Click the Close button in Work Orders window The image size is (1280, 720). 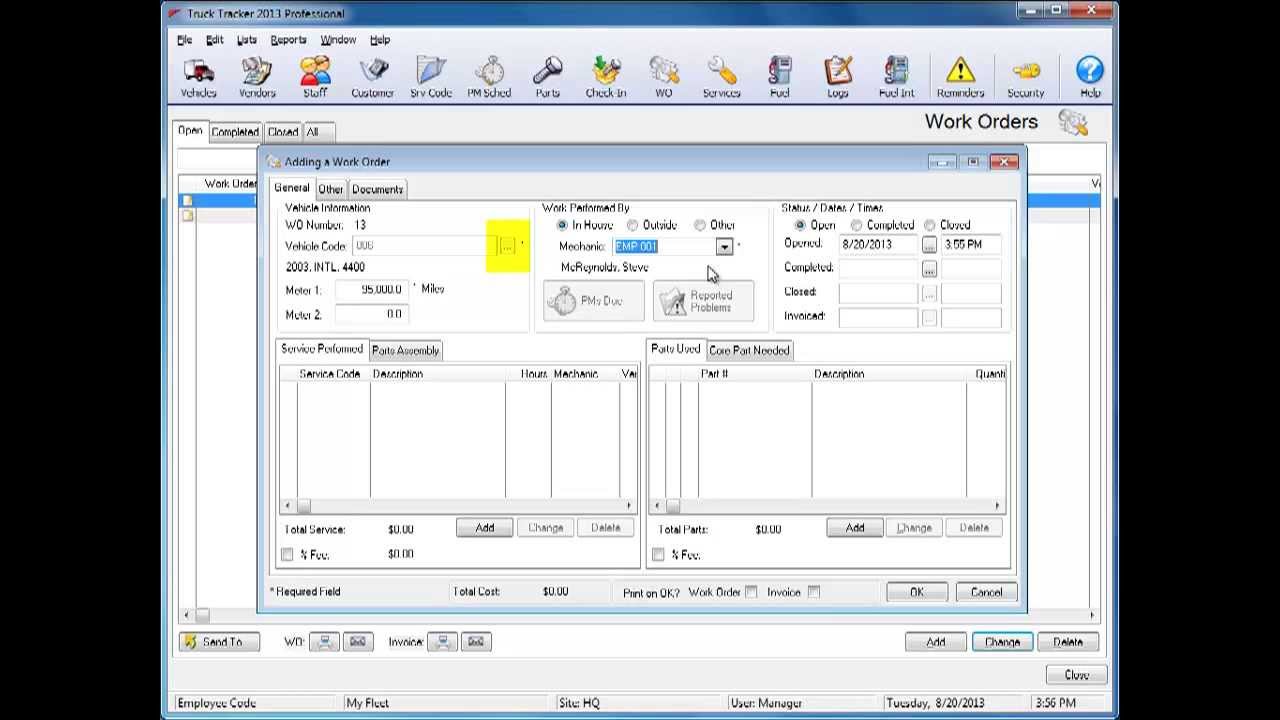tap(1076, 675)
